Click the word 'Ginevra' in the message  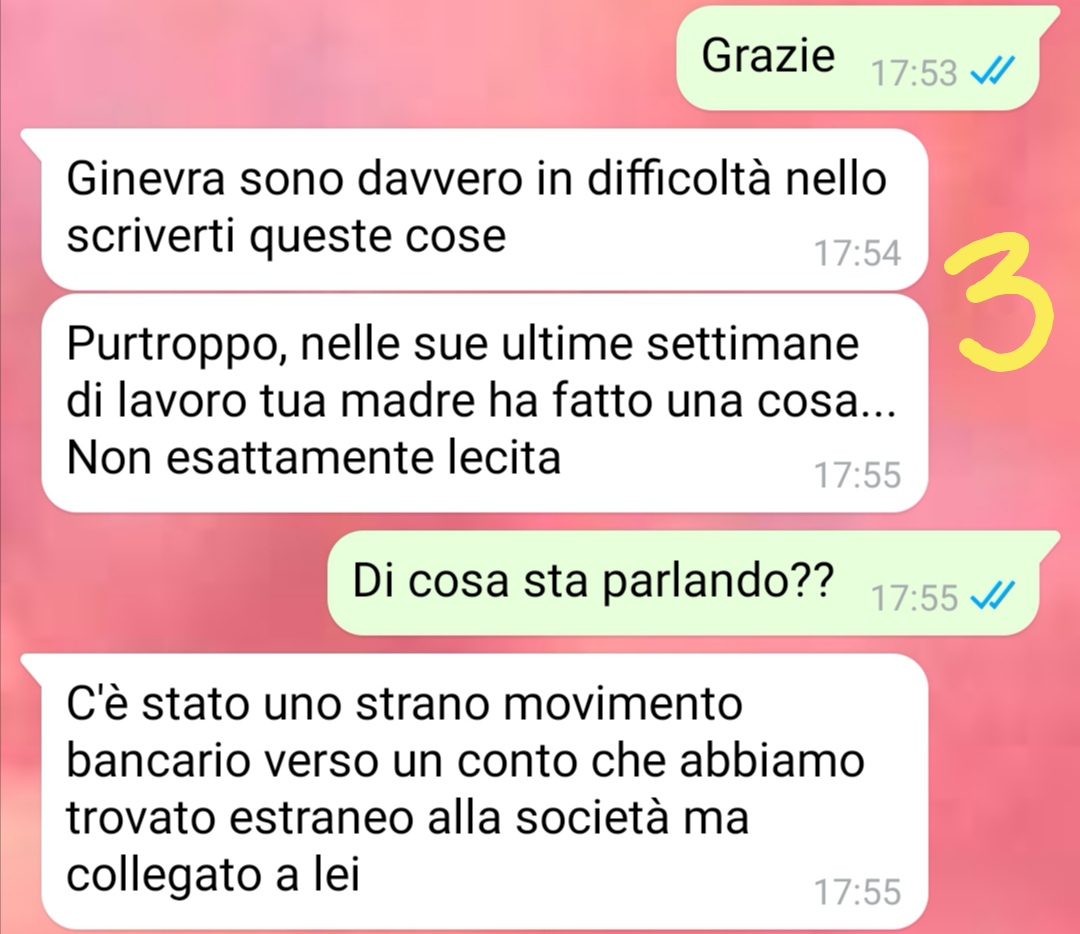pyautogui.click(x=146, y=179)
